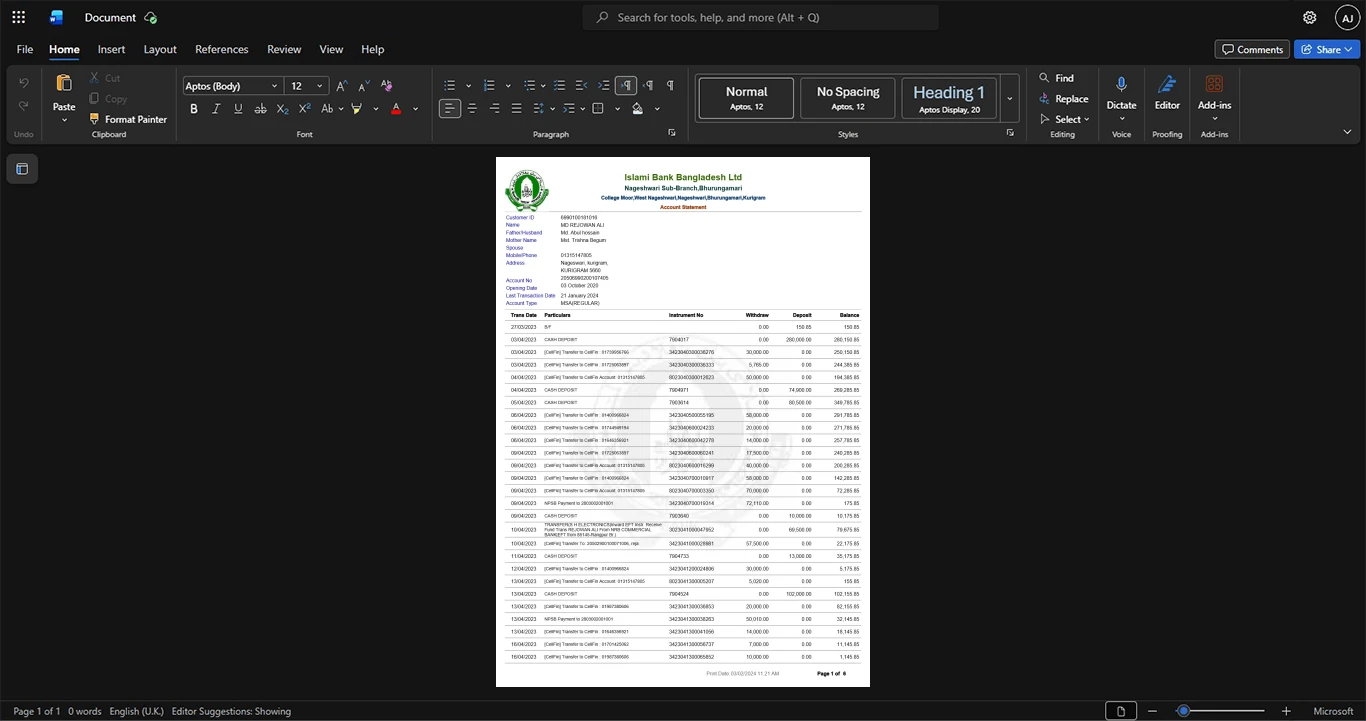Click the Format Painter button

coord(127,119)
